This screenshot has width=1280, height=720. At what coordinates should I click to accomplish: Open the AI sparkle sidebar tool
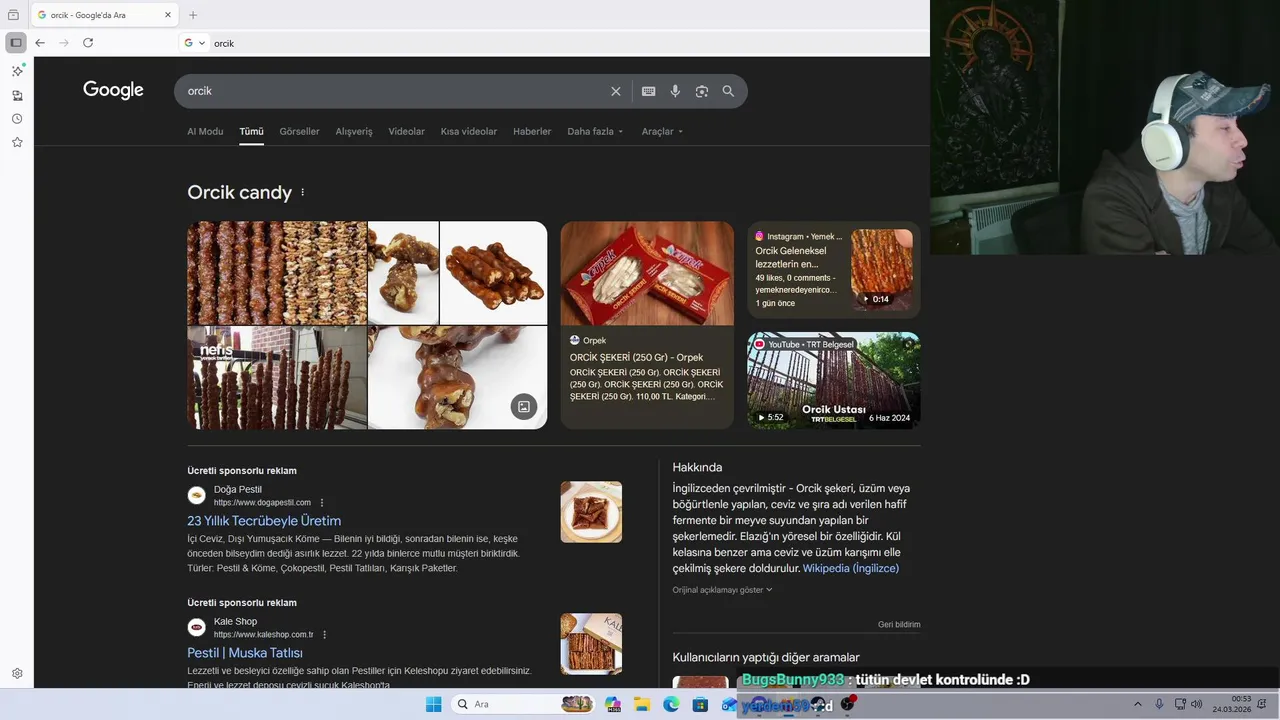17,71
